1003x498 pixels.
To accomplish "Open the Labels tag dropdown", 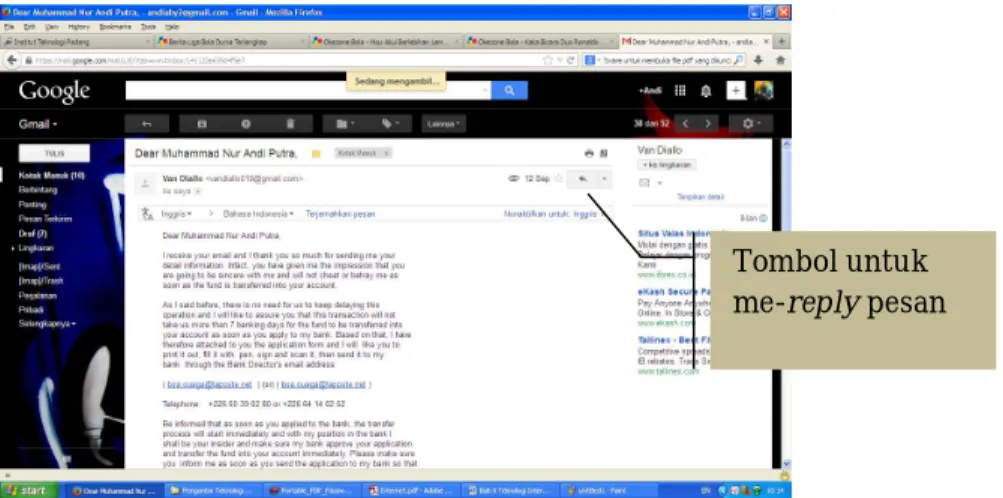I will [x=390, y=124].
